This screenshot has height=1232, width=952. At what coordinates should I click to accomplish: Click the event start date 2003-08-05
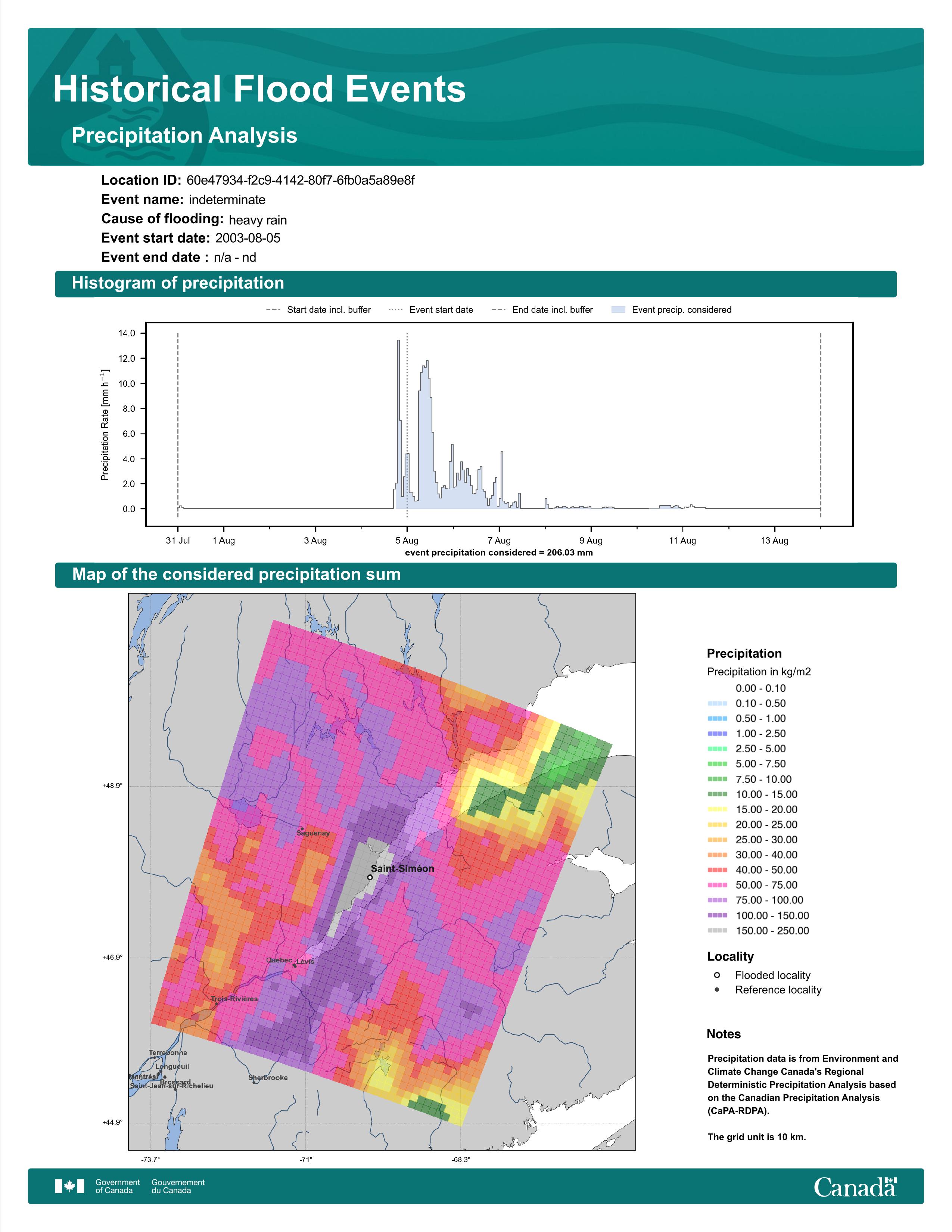(x=248, y=238)
